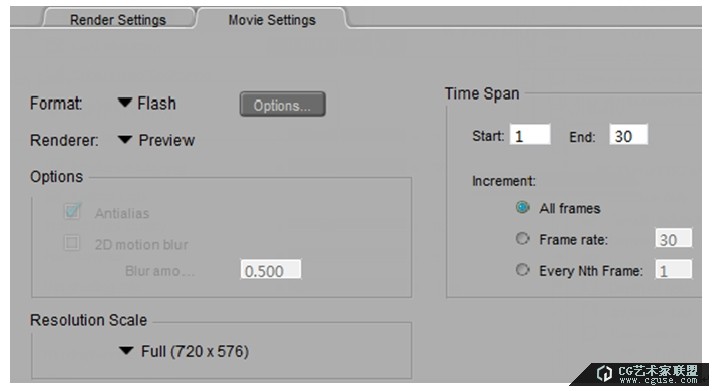Click the Blur amount field showing 0.500
The width and height of the screenshot is (714, 391).
click(x=270, y=269)
